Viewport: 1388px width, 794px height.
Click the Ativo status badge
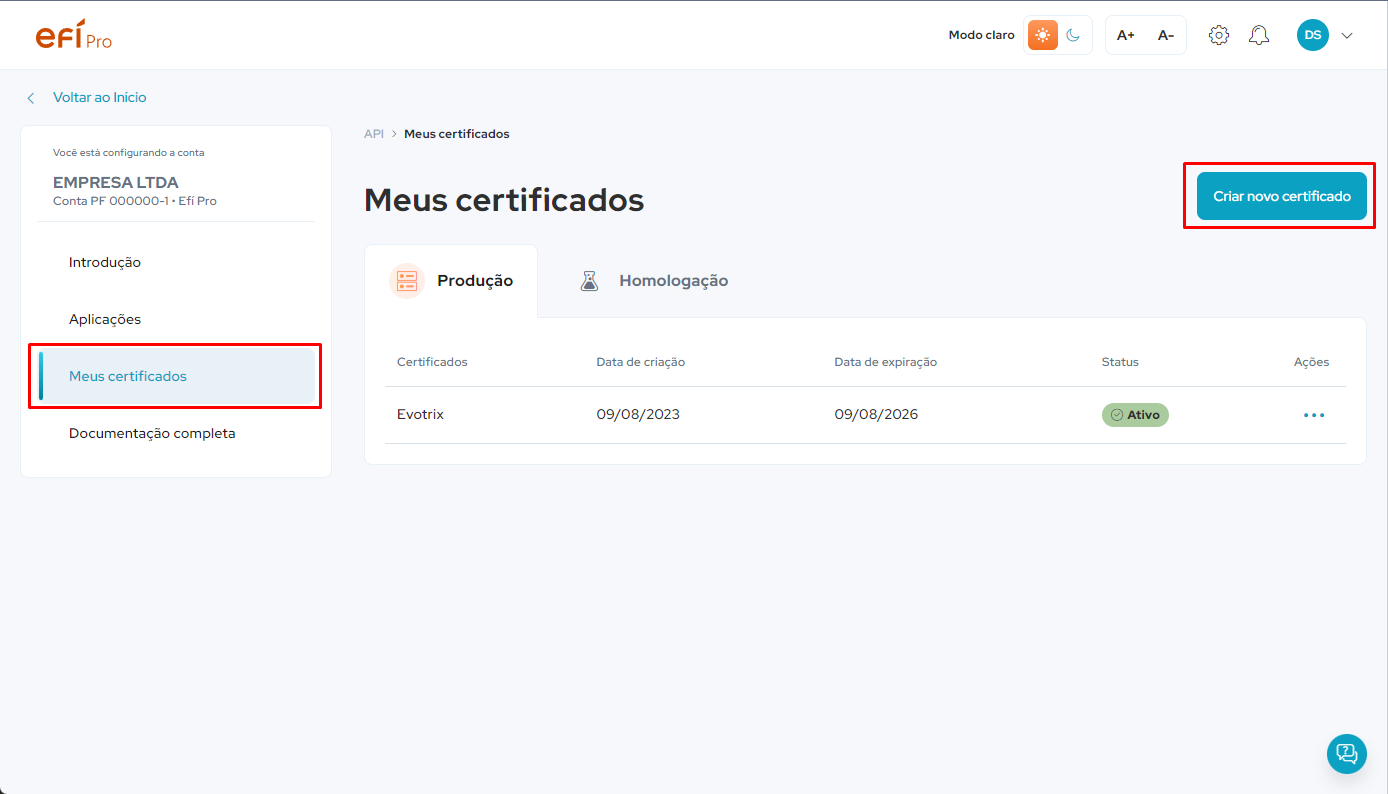(1135, 414)
